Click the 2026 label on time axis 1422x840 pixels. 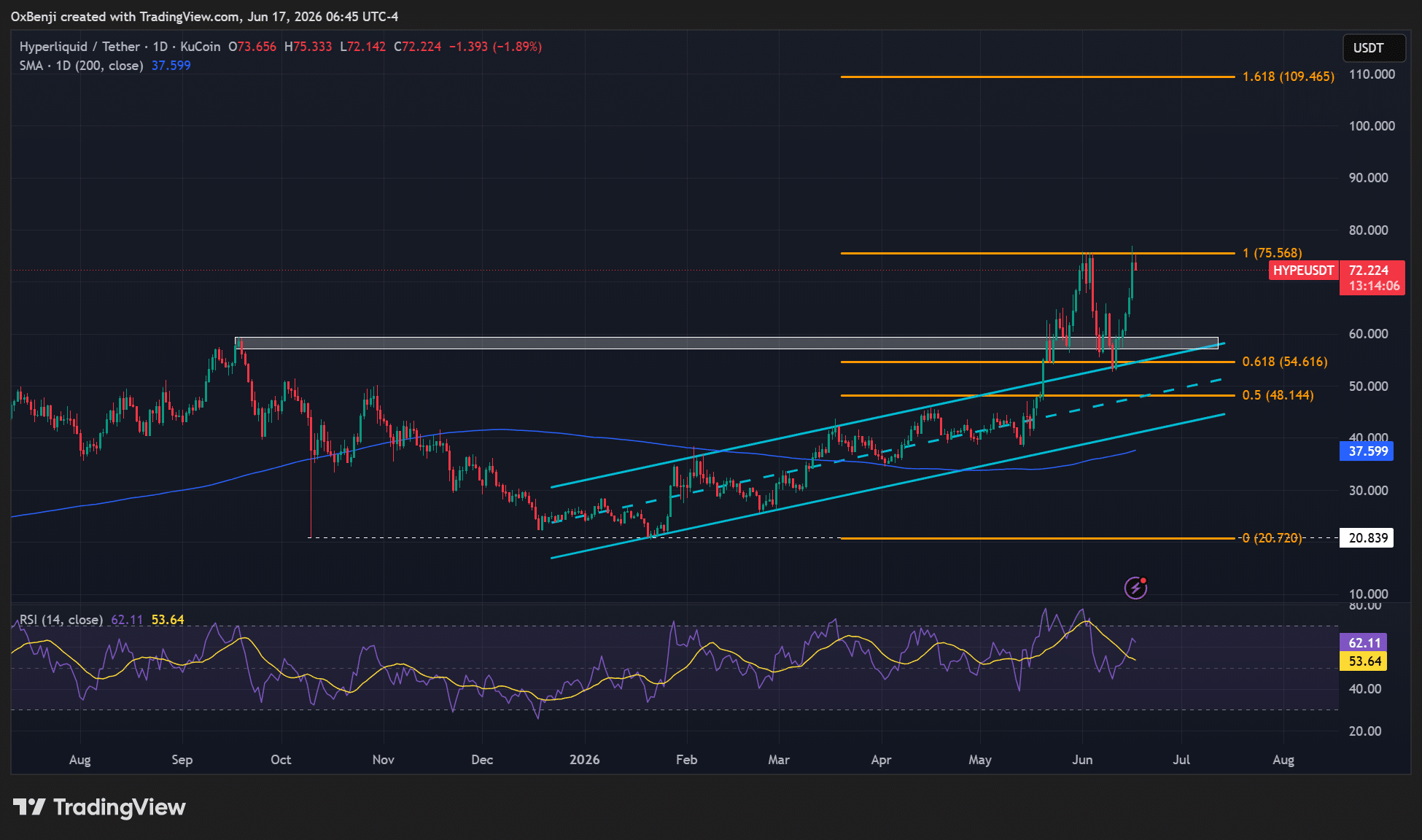tap(584, 760)
